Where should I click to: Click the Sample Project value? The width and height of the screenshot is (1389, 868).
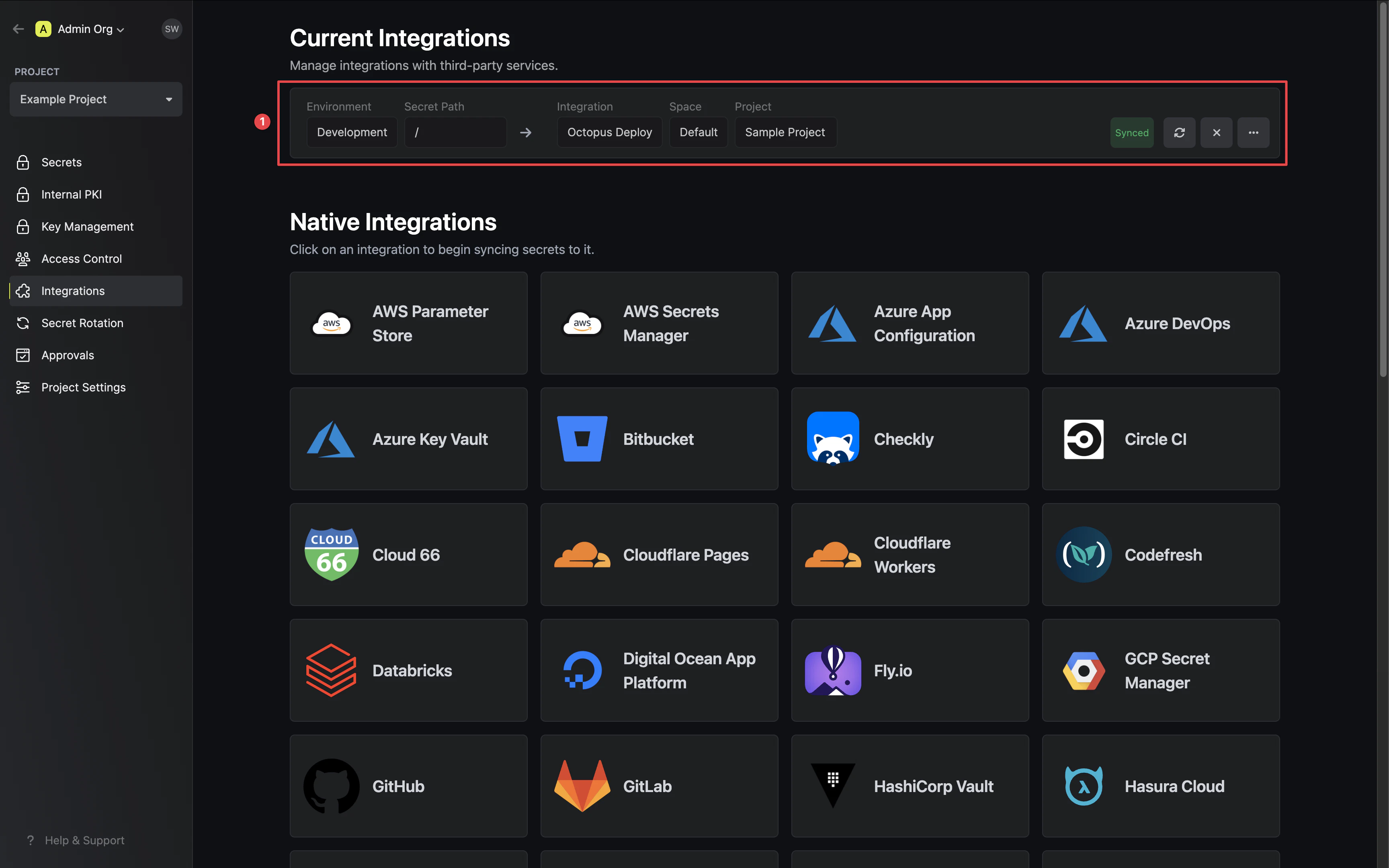pyautogui.click(x=785, y=132)
